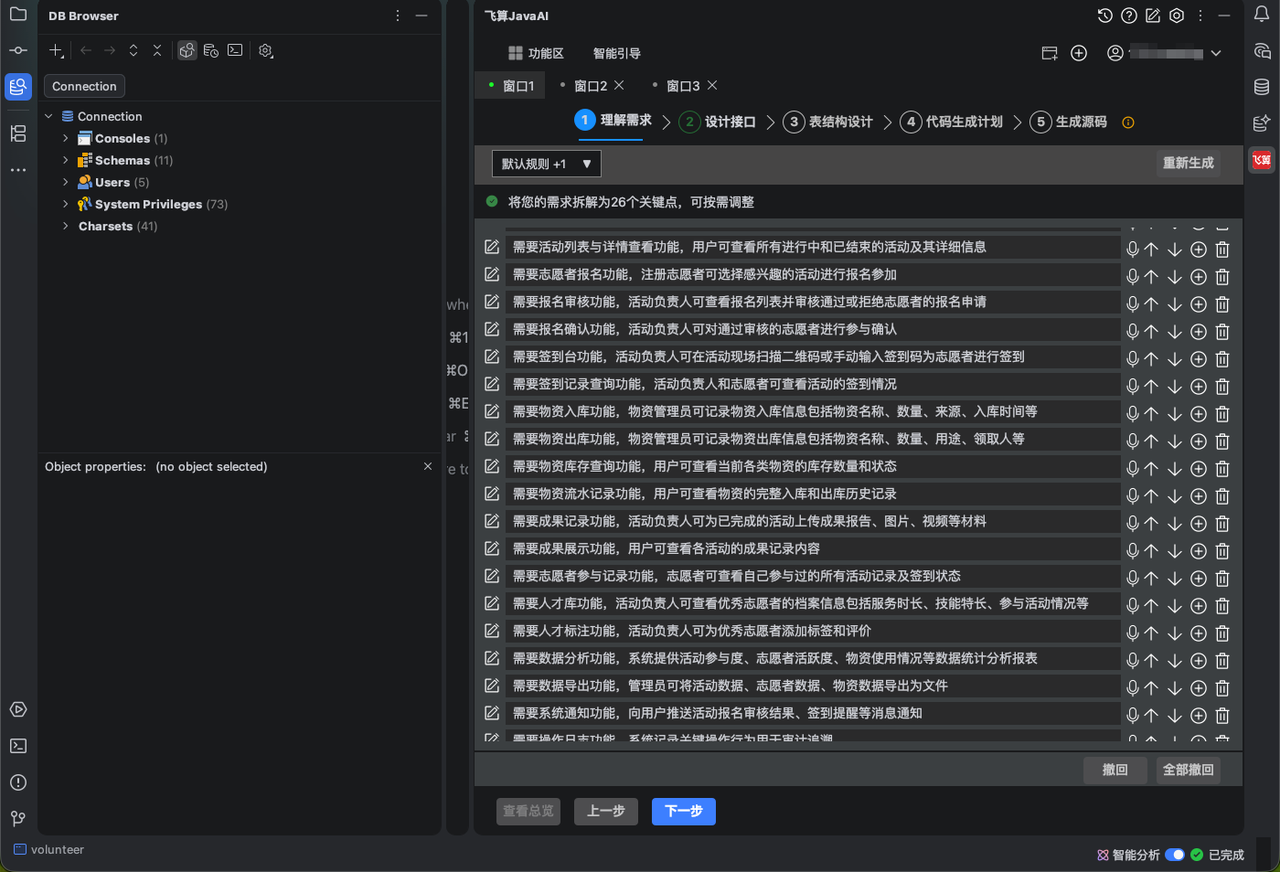Screen dimensions: 1280x872
Task: Open the 默认规则 +1 dropdown
Action: (546, 164)
